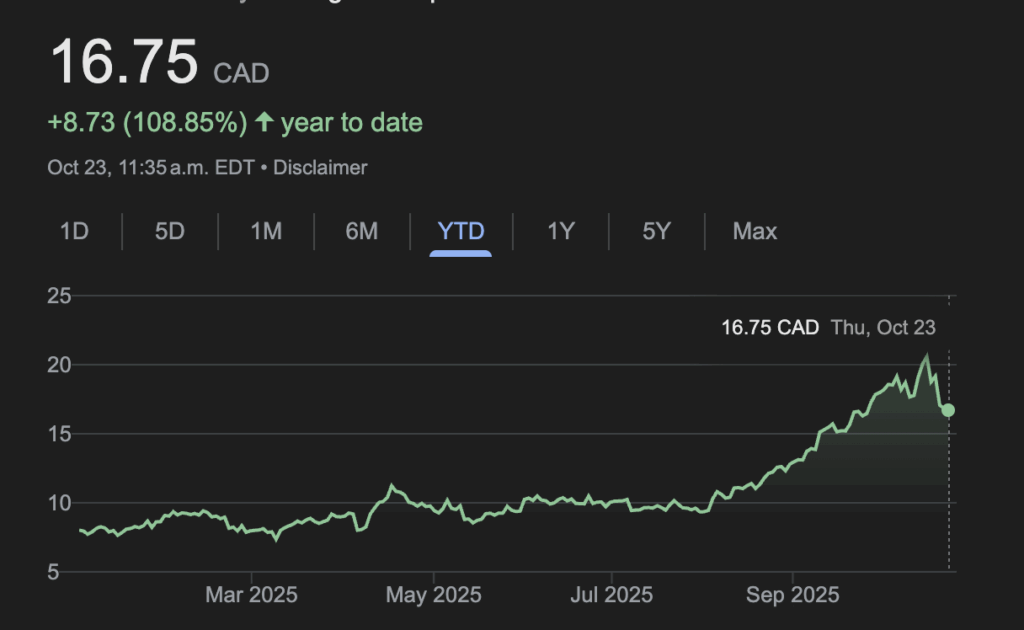Click the Sep 2025 x-axis label

pos(795,596)
